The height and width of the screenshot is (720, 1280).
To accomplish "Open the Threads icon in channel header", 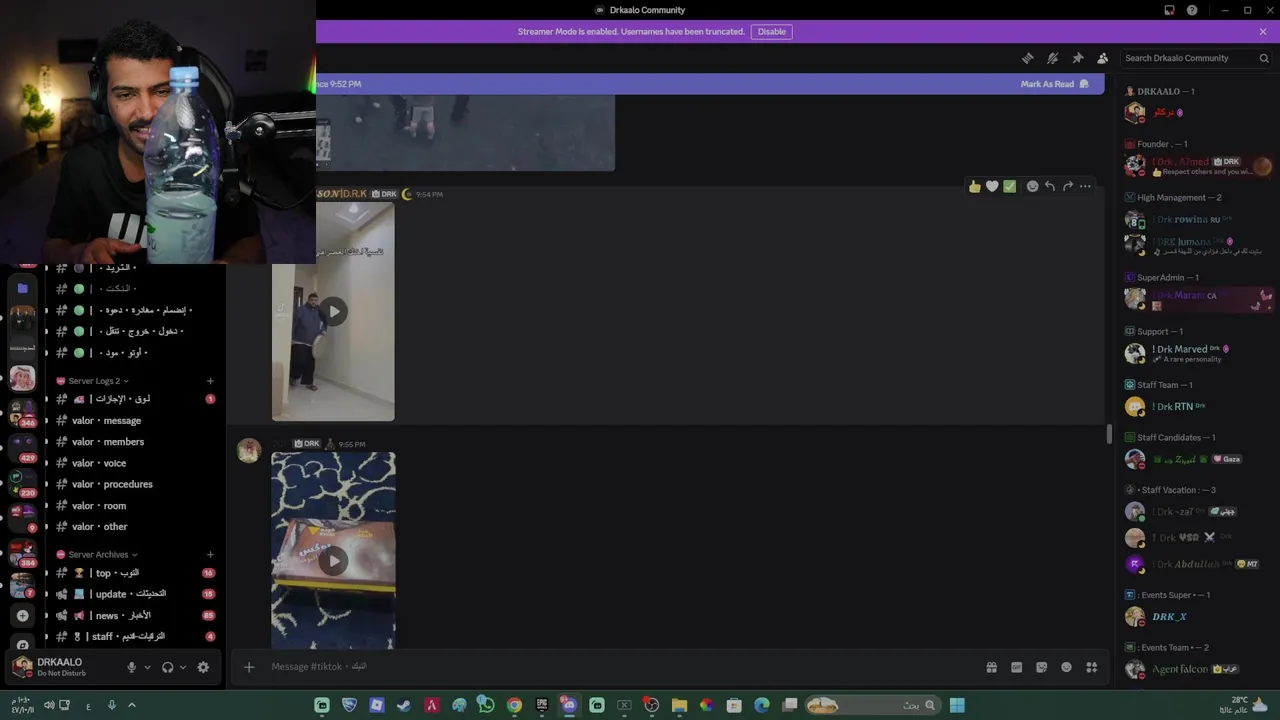I will pyautogui.click(x=1027, y=58).
